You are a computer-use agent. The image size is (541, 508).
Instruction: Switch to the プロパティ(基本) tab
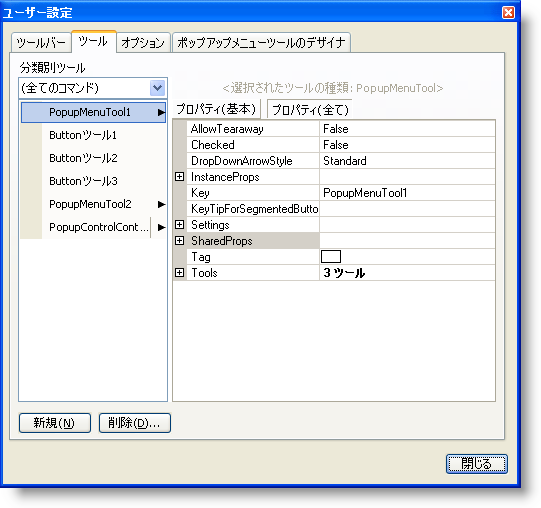tap(216, 109)
